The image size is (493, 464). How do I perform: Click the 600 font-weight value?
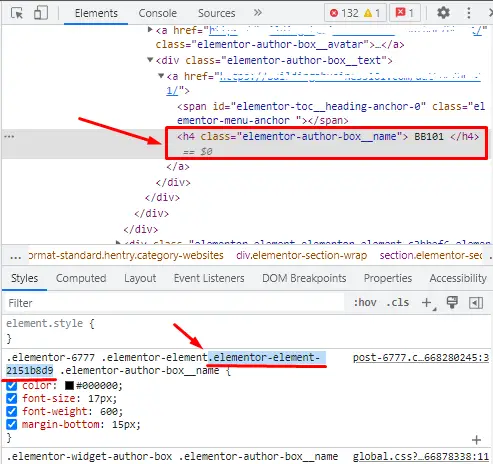109,411
